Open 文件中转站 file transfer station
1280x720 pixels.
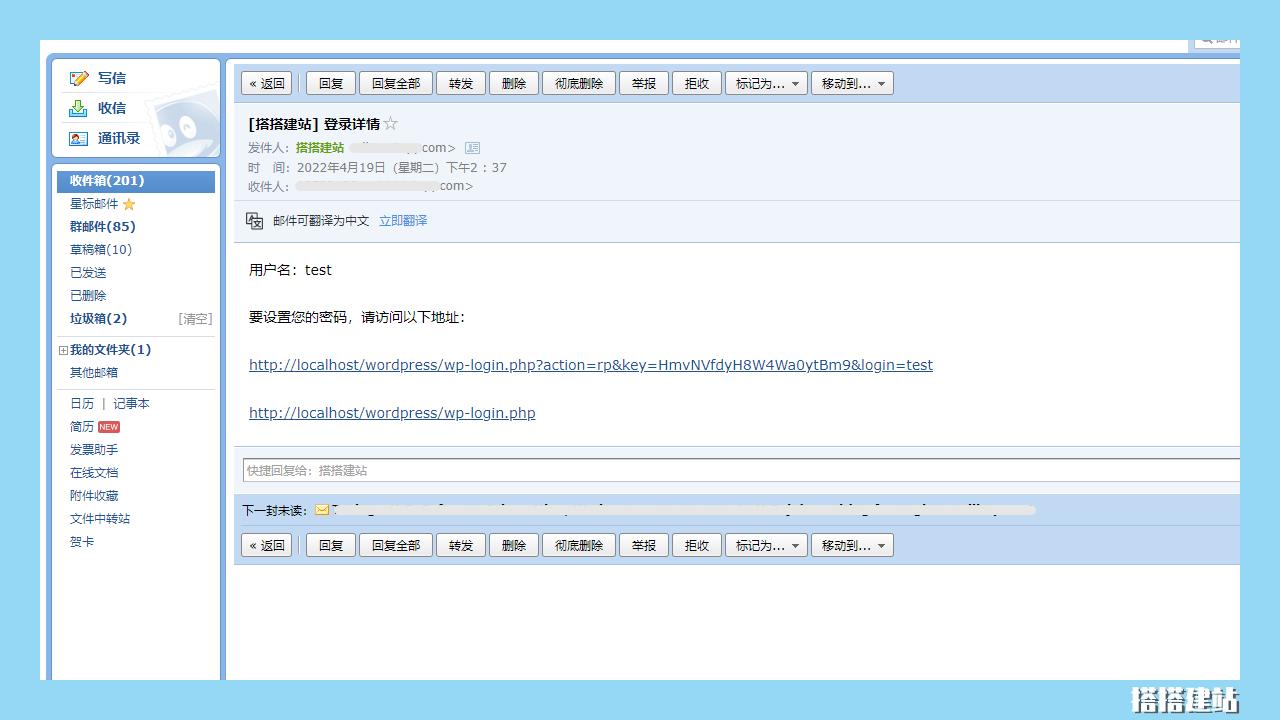[x=102, y=518]
